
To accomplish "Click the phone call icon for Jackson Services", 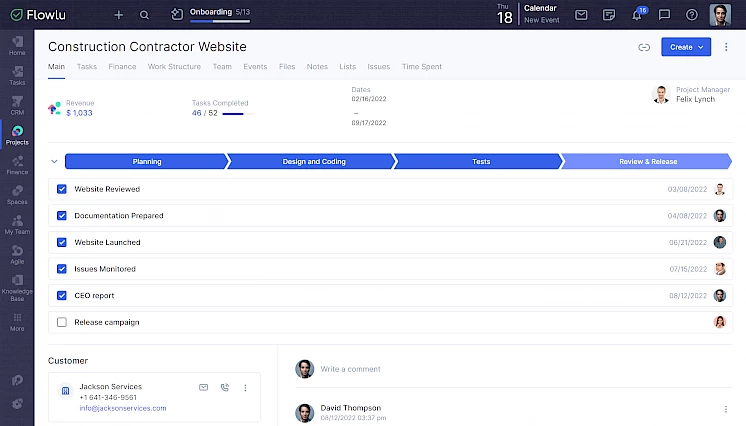I will 224,387.
